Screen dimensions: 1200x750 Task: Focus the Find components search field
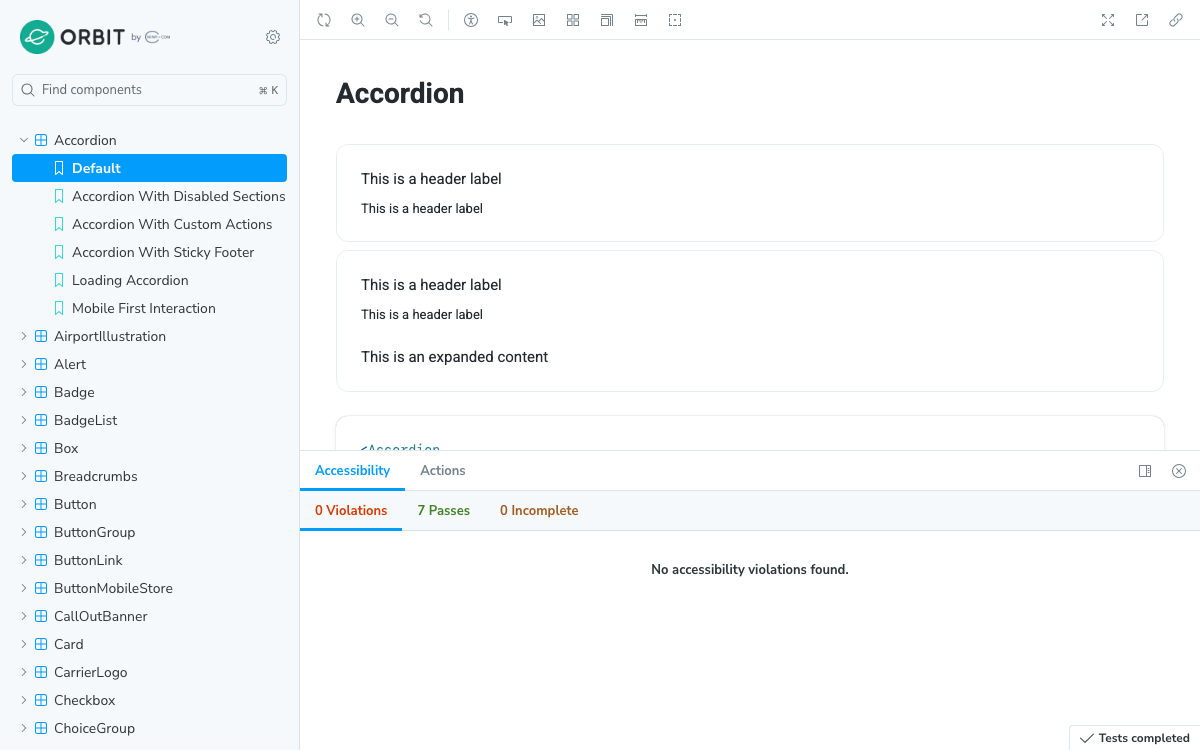click(x=149, y=90)
